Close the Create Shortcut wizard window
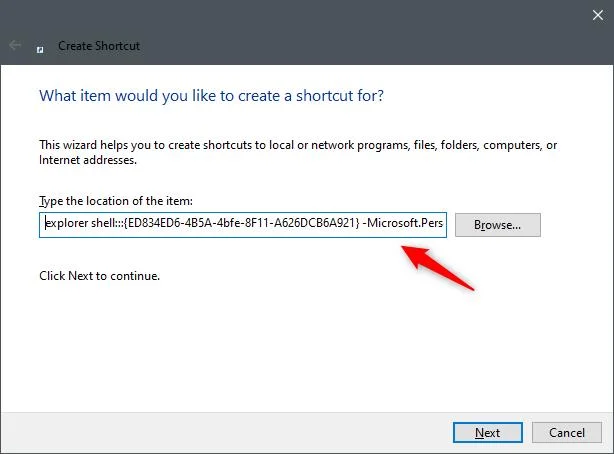Viewport: 614px width, 454px height. (598, 15)
